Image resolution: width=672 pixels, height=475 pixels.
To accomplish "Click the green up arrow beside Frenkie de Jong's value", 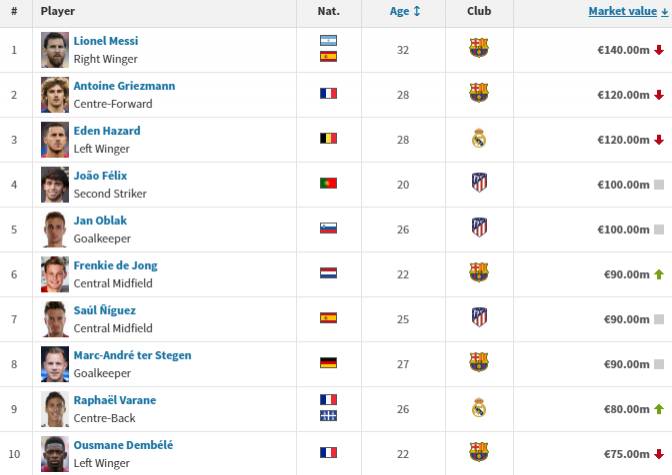I will tap(659, 274).
